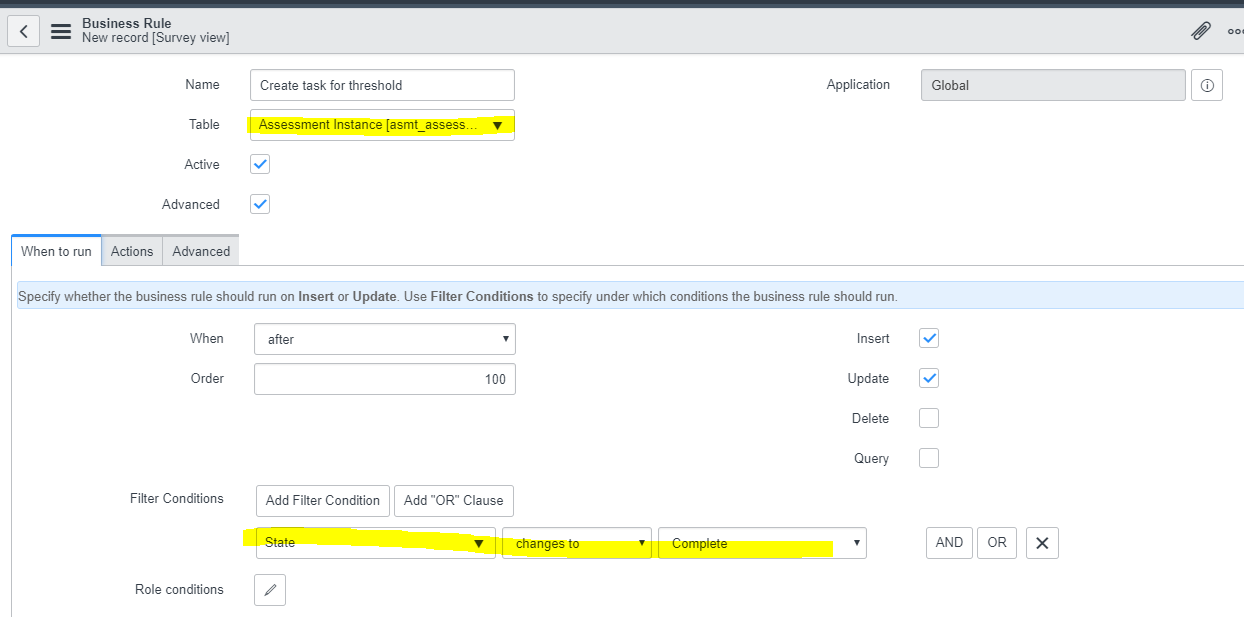The image size is (1244, 617).
Task: Open the Advanced tab
Action: [x=200, y=251]
